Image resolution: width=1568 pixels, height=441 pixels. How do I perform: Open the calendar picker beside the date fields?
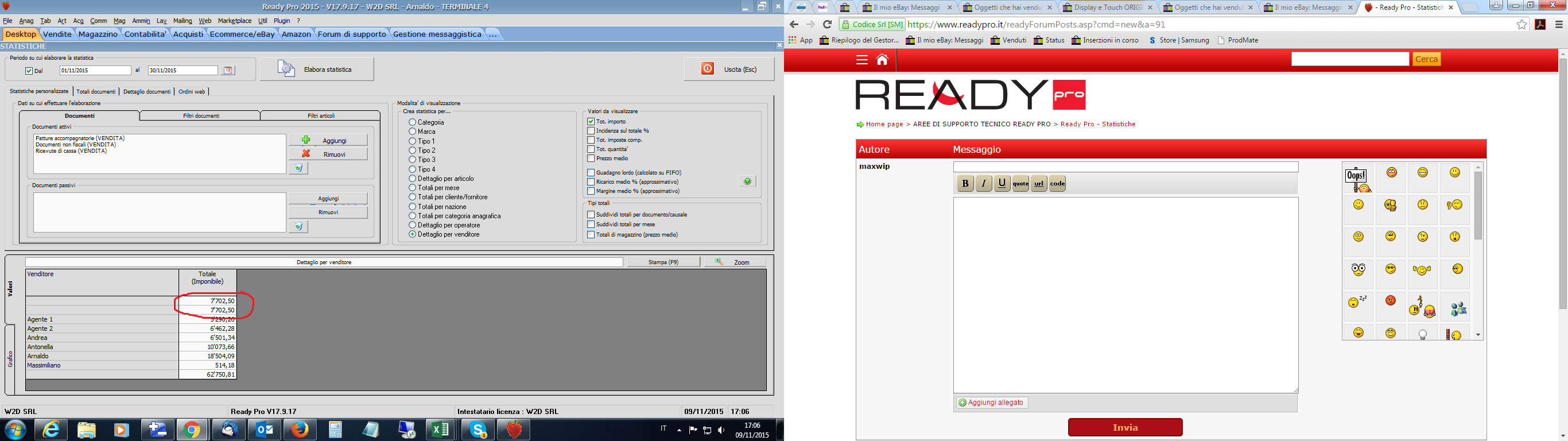pyautogui.click(x=228, y=71)
